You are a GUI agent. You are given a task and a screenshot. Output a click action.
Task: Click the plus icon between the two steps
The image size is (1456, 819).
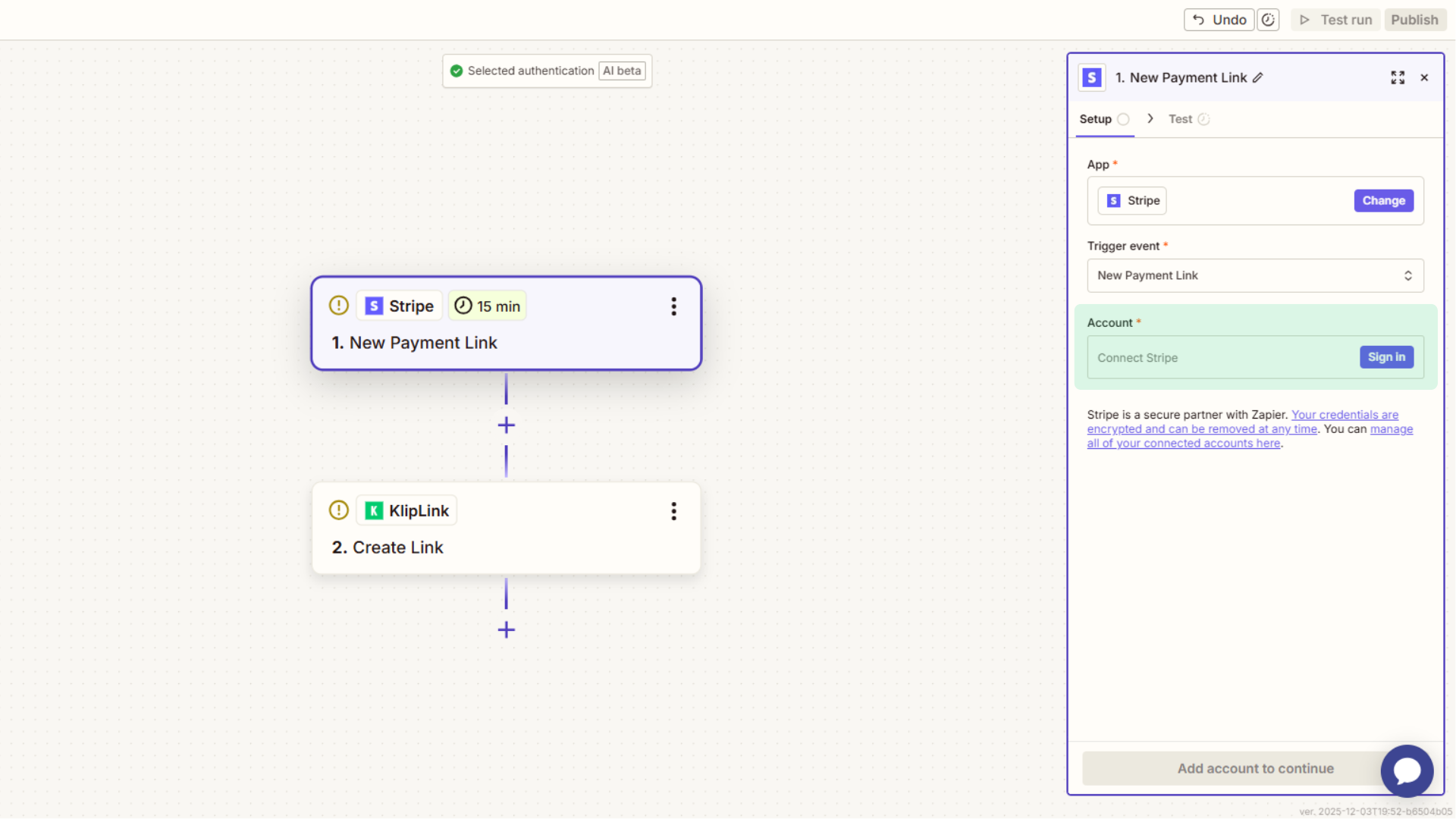506,425
